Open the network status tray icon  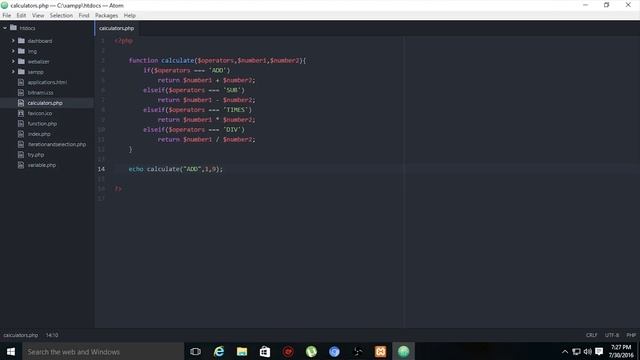(x=576, y=351)
